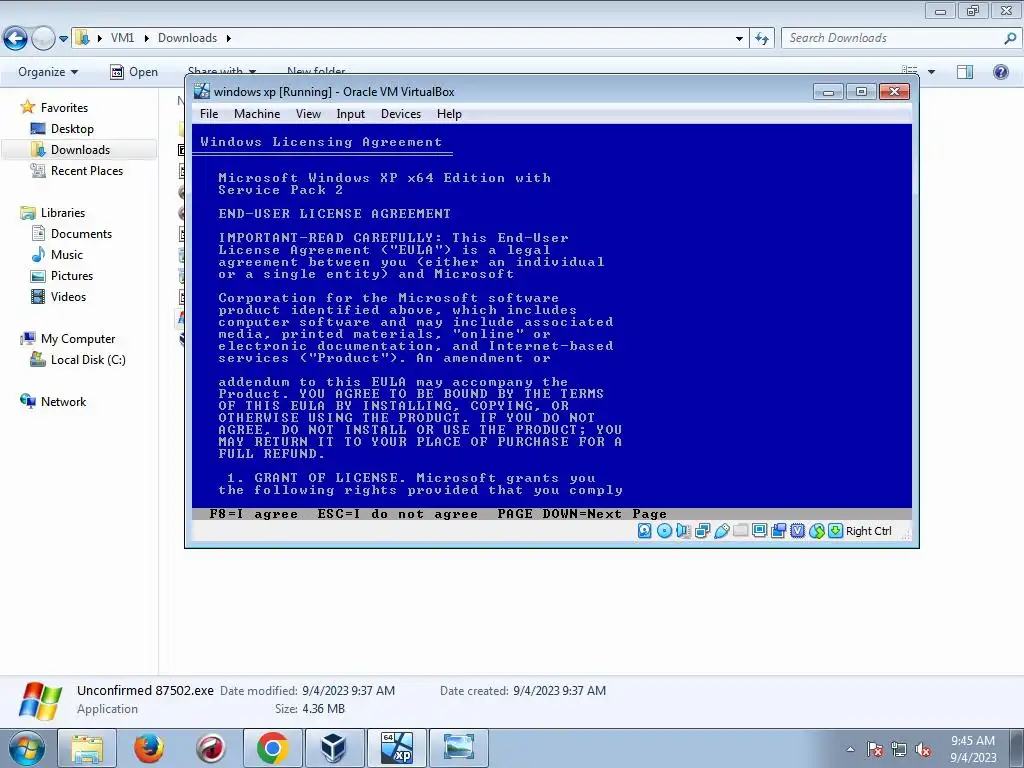Click the arrow after Downloads in address breadcrumb

229,38
